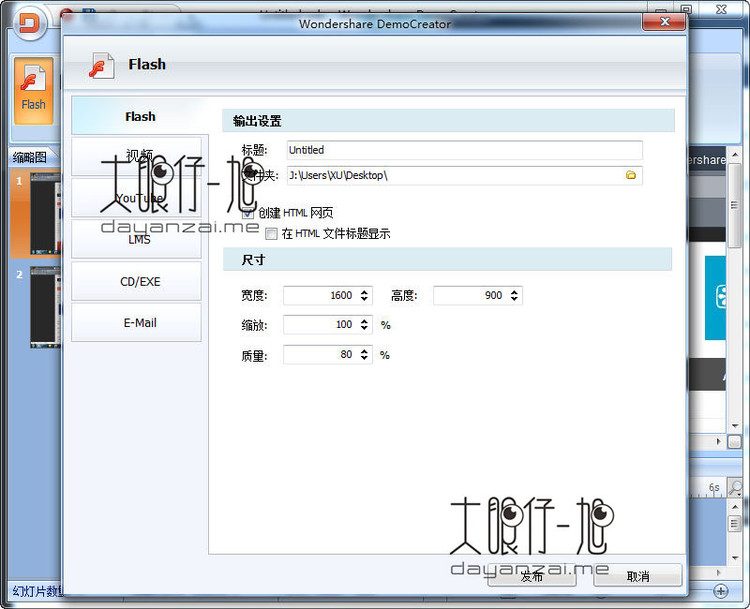750x609 pixels.
Task: Select the Flash output tab
Action: coord(140,116)
